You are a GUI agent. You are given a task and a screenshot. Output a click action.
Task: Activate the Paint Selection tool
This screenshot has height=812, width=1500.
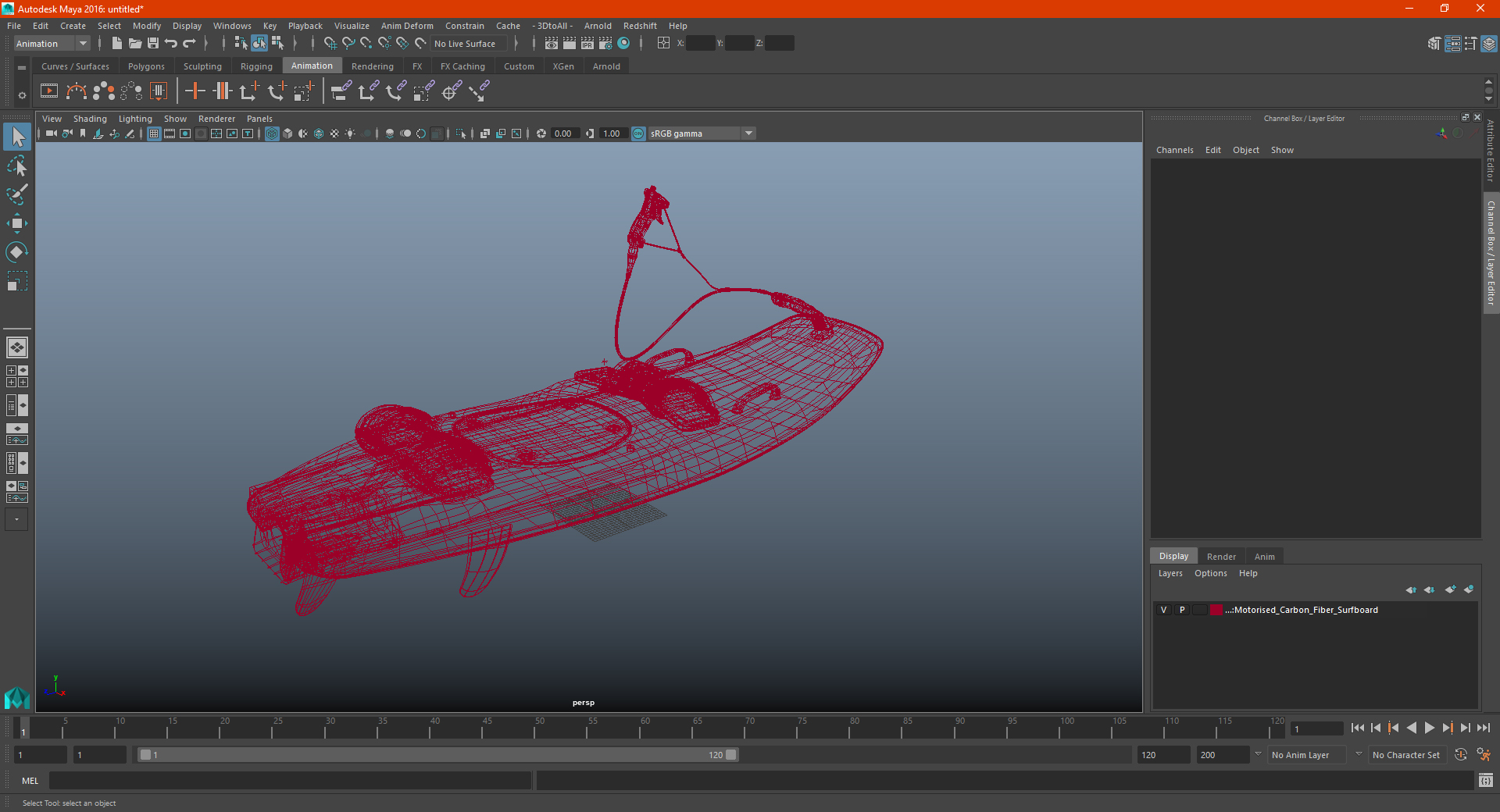pyautogui.click(x=16, y=194)
